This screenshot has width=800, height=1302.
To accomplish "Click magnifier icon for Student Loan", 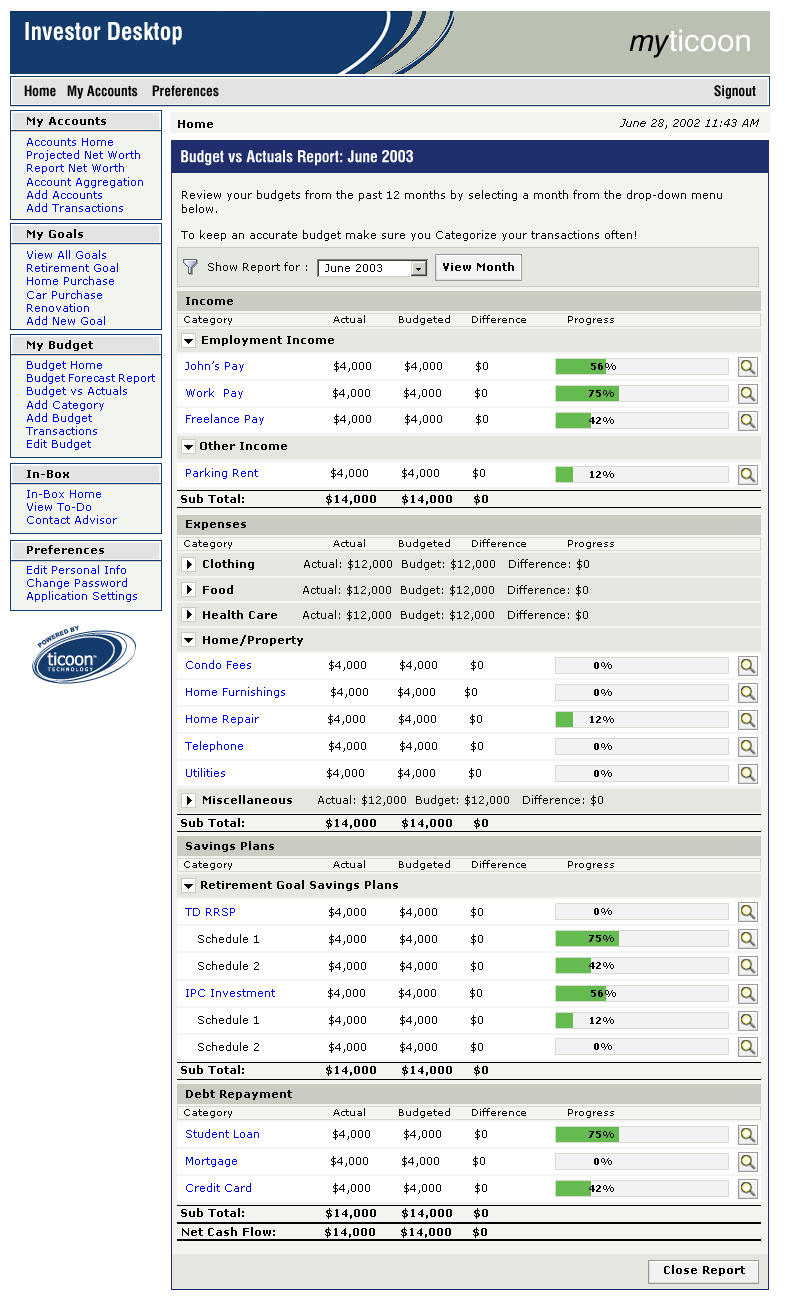I will [747, 1135].
